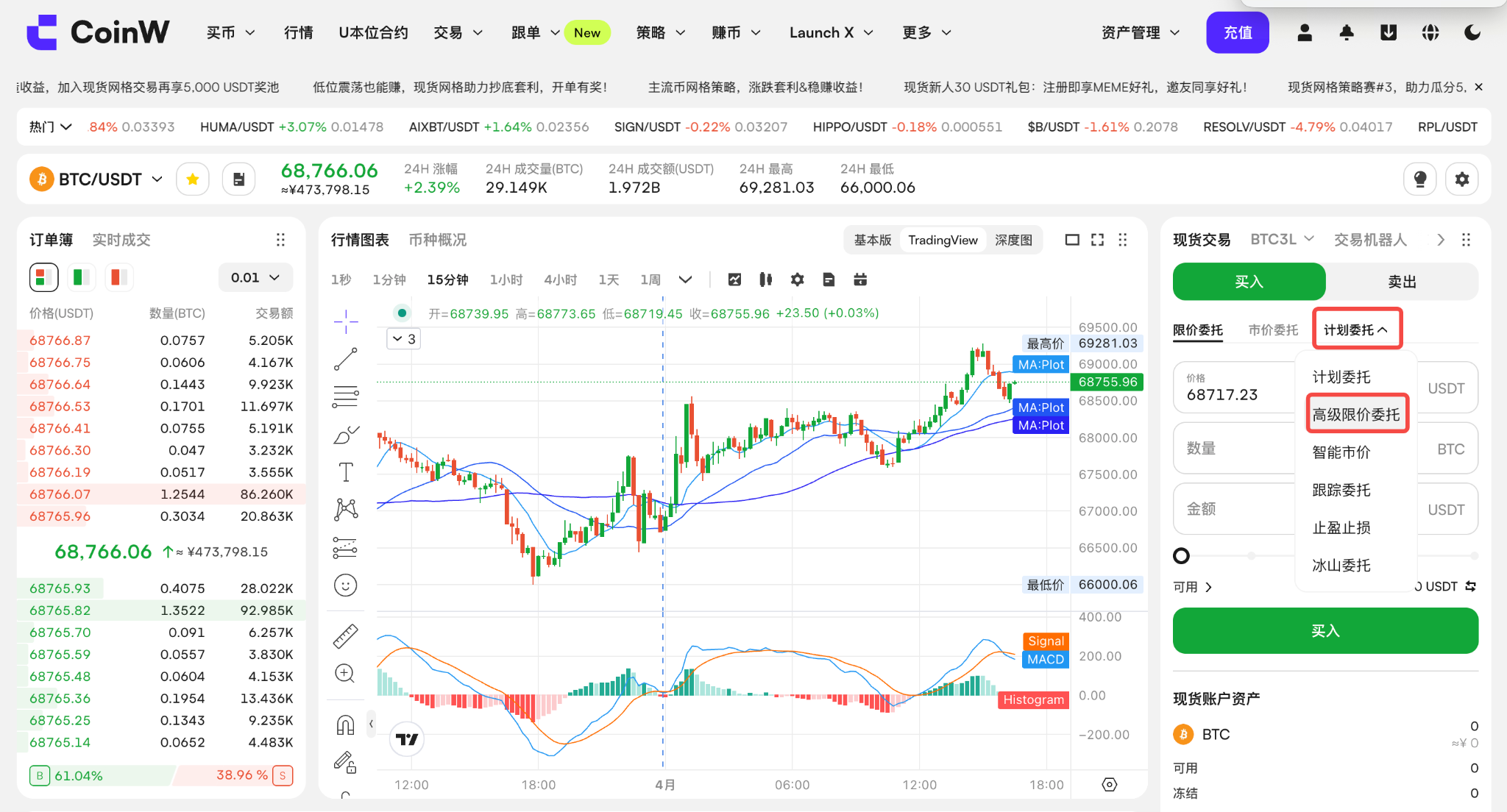Switch chart to 基本版 mode
1507x812 pixels.
coord(872,240)
